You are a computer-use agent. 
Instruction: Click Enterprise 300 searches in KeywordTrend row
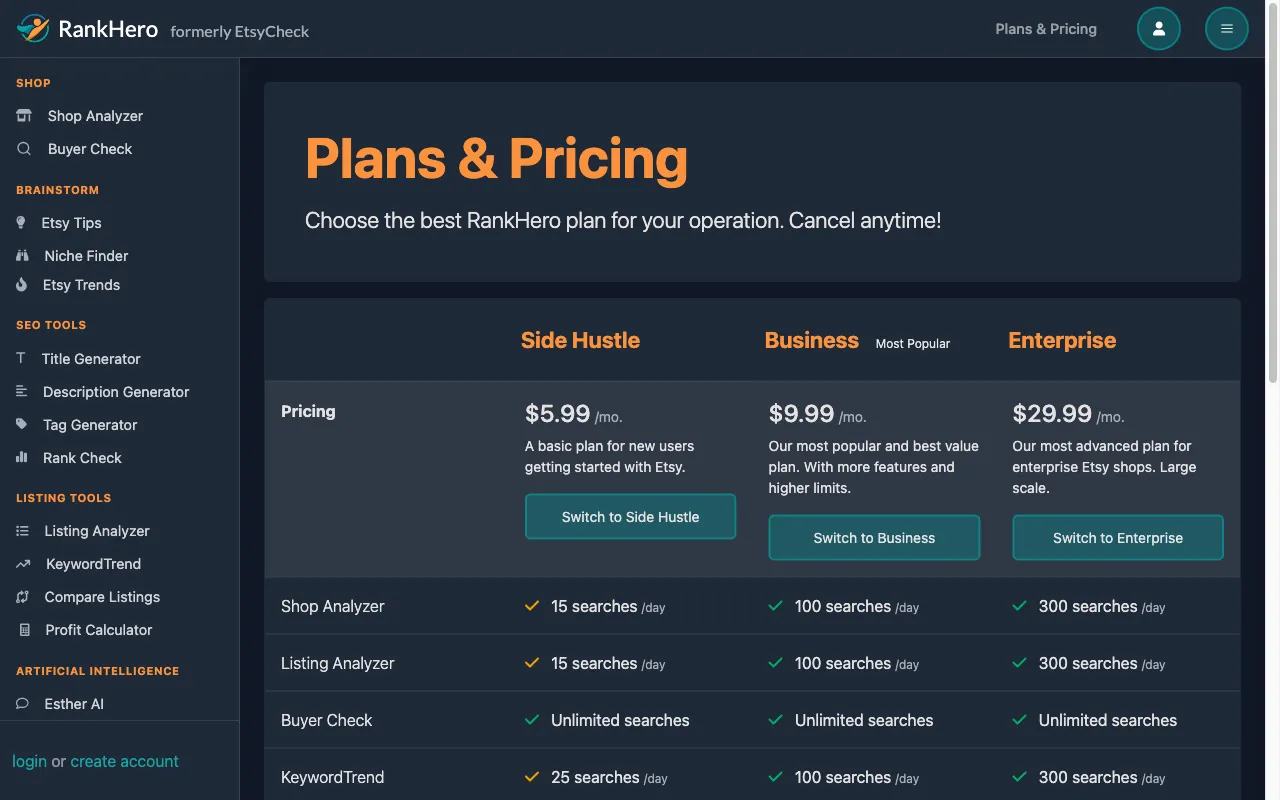(1102, 777)
